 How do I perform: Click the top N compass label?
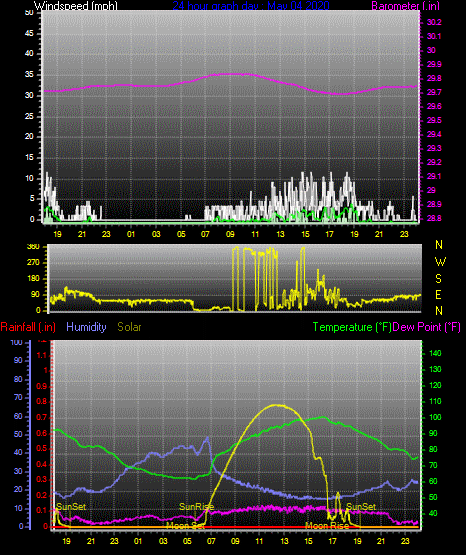(x=439, y=245)
